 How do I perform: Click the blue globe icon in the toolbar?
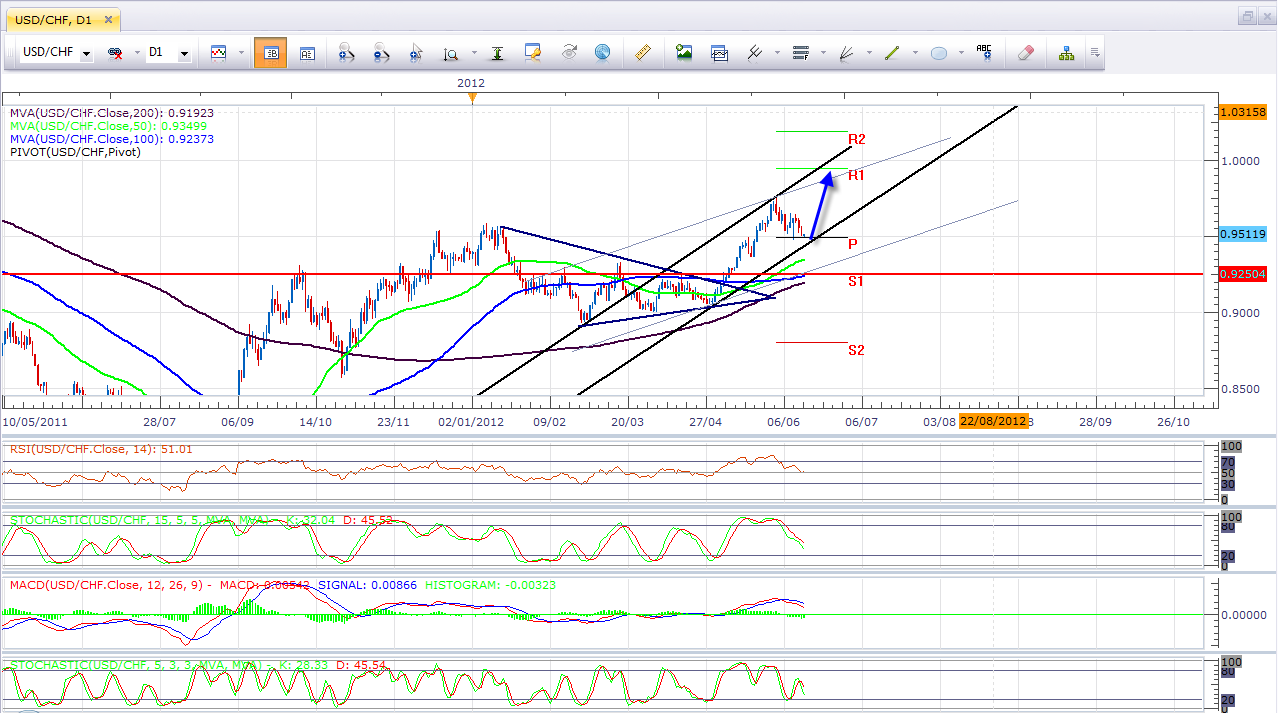click(602, 53)
